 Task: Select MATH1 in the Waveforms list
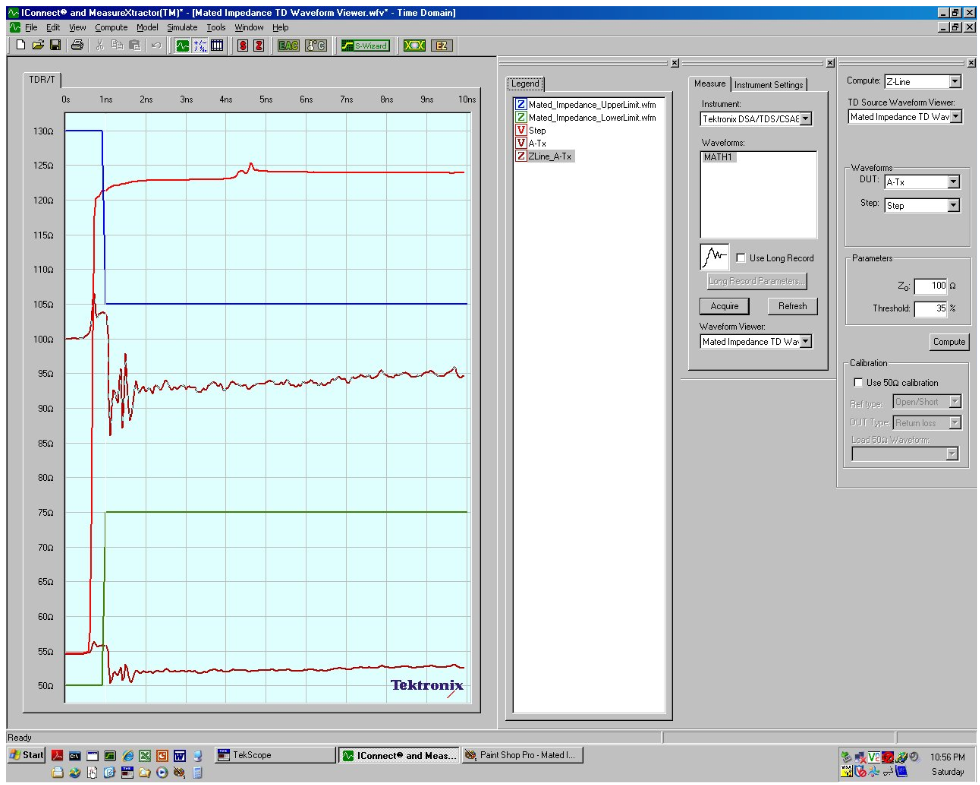pos(718,157)
